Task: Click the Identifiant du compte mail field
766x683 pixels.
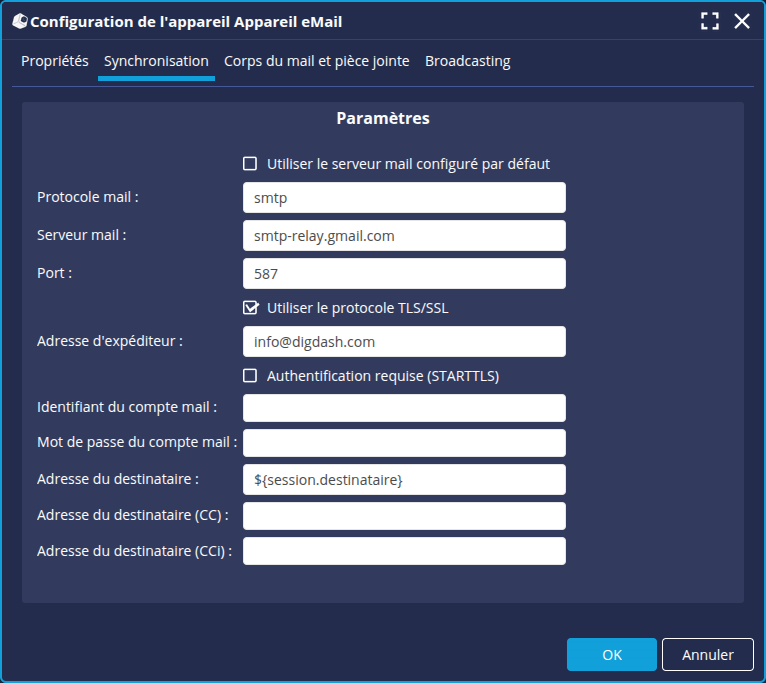Action: pyautogui.click(x=404, y=408)
